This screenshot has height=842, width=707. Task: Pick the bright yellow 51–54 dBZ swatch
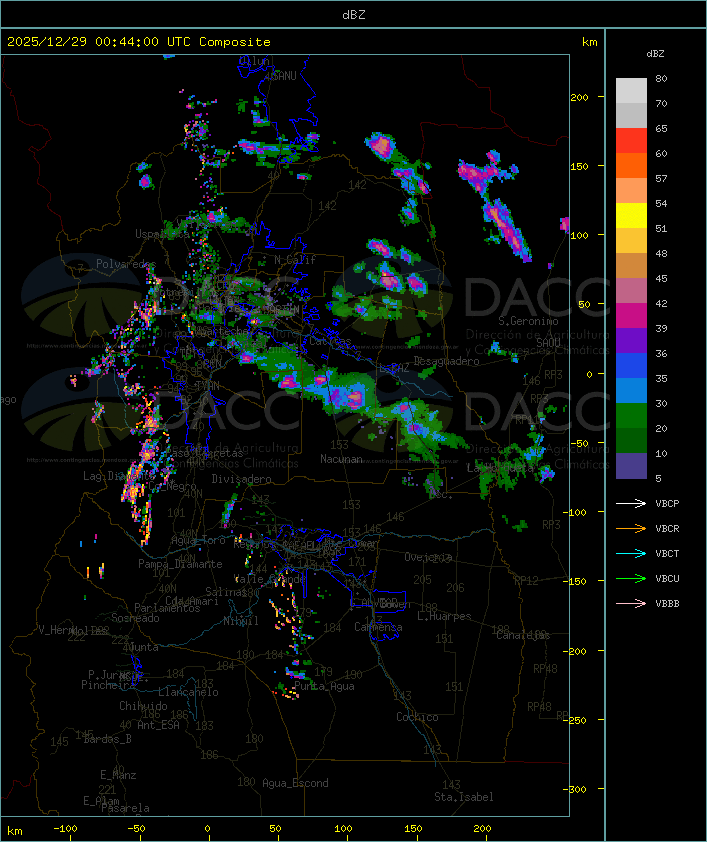click(631, 216)
